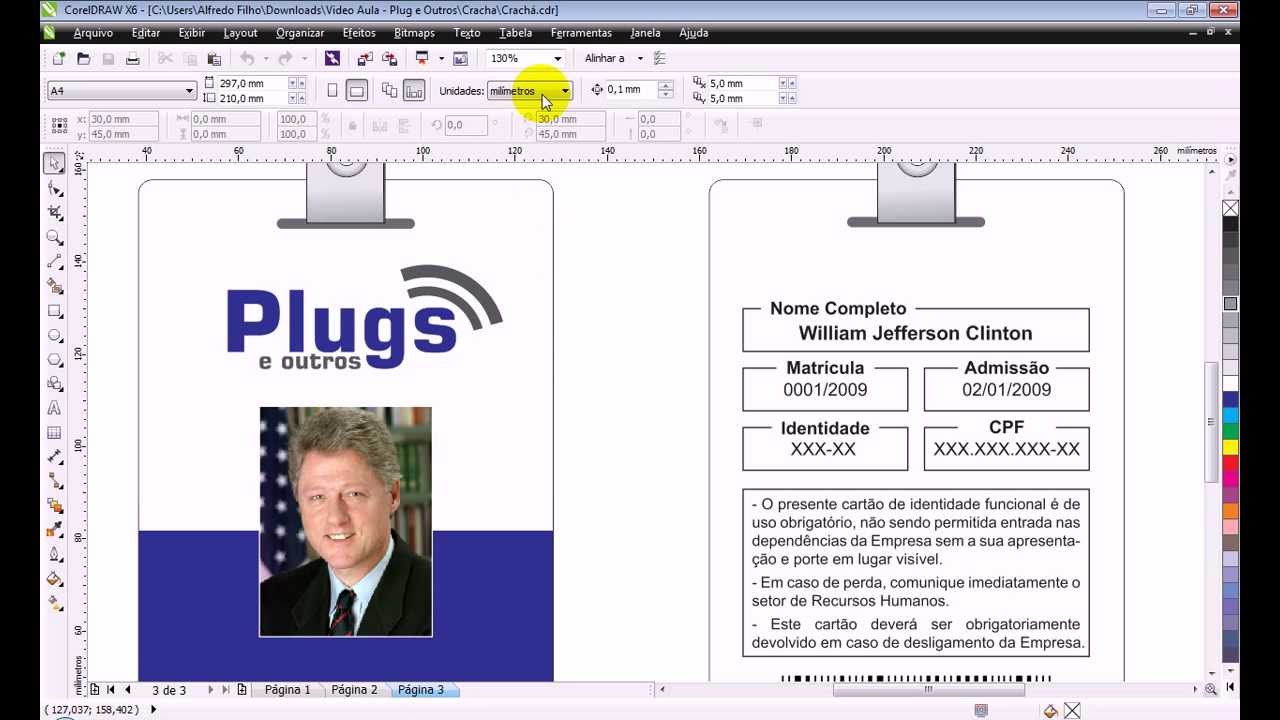Open the Unidades milímetros dropdown

pos(564,91)
